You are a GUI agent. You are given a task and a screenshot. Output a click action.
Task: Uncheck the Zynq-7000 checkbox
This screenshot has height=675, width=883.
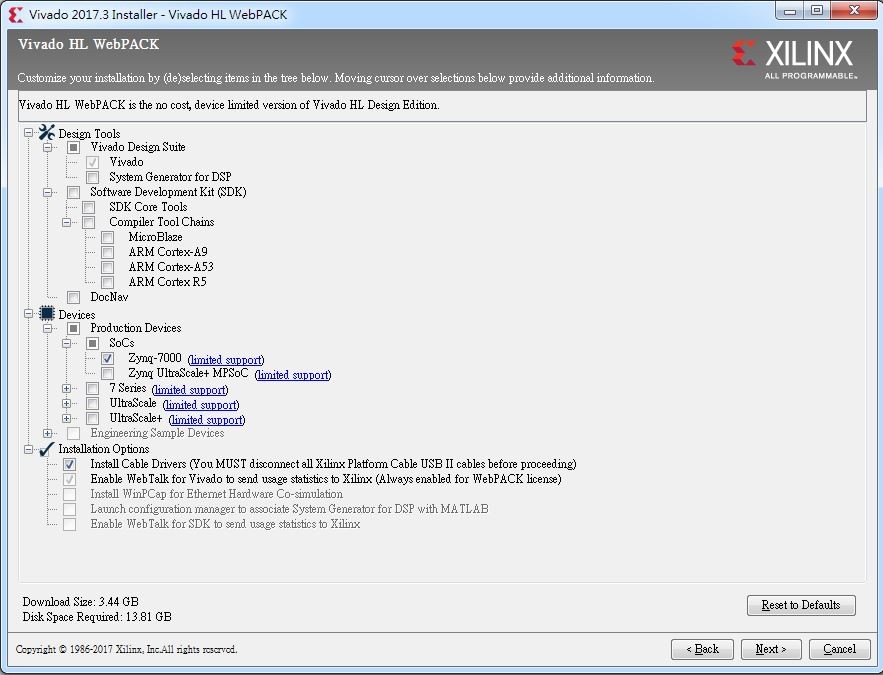108,359
